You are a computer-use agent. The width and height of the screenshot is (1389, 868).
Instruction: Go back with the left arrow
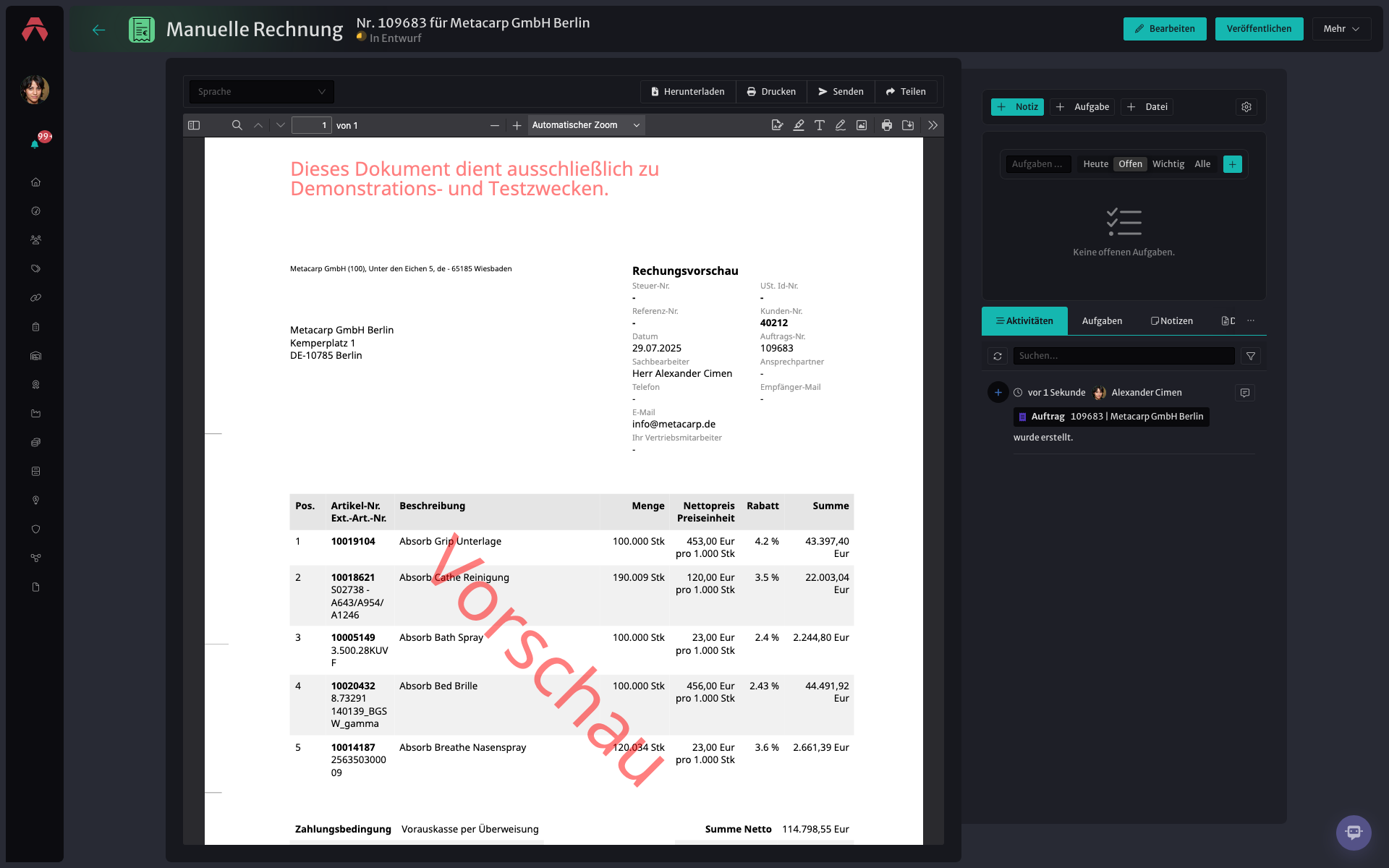click(x=99, y=30)
